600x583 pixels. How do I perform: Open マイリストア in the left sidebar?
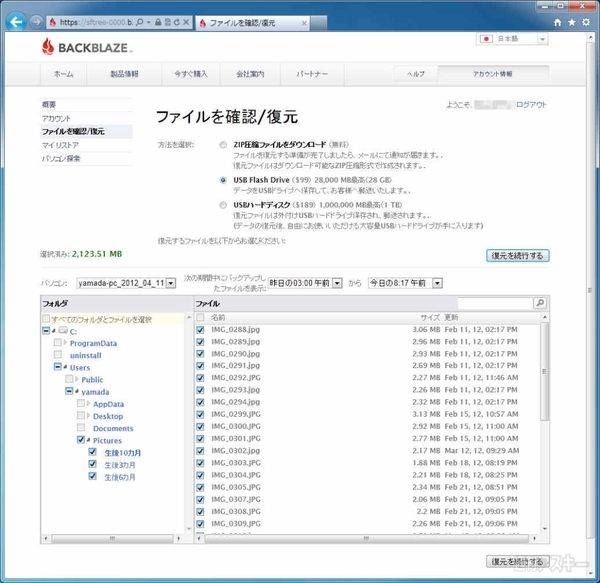pos(60,145)
